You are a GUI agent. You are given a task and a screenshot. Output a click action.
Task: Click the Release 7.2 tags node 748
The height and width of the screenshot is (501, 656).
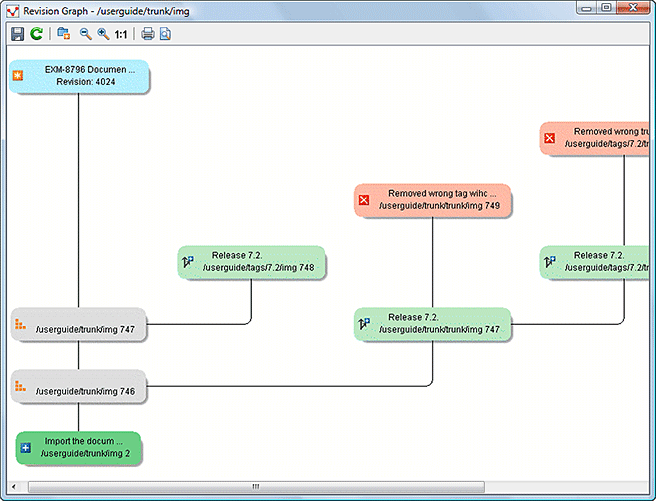click(252, 262)
